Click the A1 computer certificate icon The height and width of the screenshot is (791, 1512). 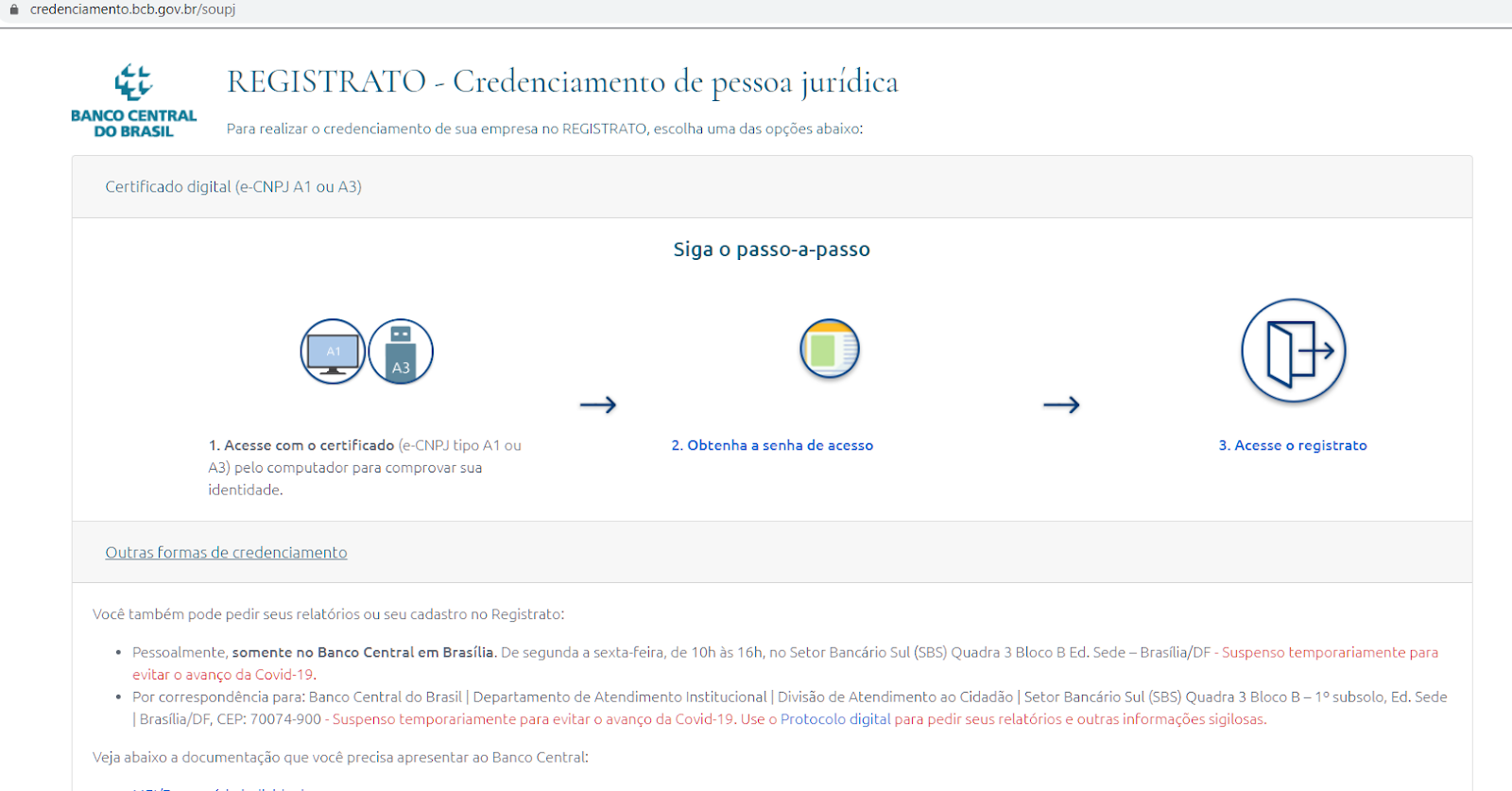(x=333, y=352)
